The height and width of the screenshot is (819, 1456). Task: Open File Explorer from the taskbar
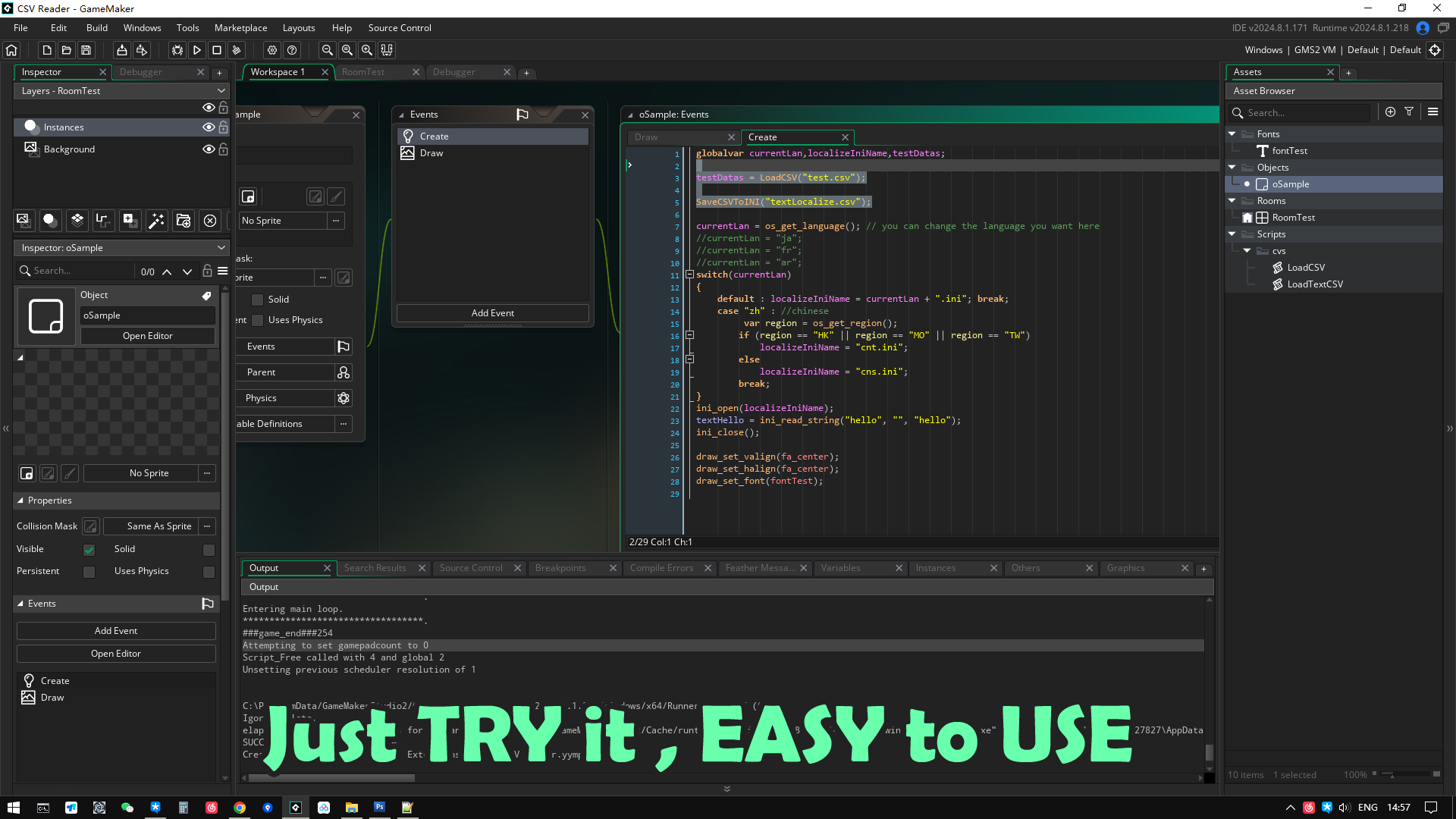click(x=351, y=808)
